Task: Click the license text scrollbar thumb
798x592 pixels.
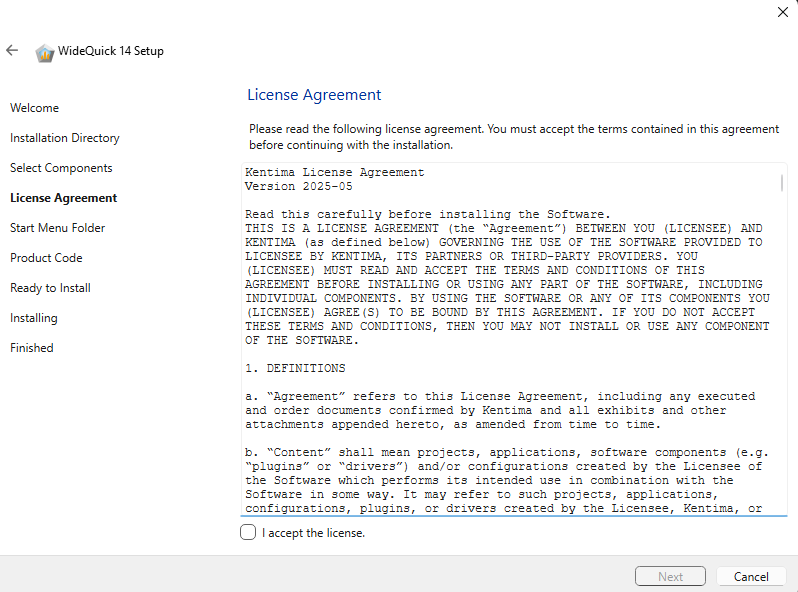Action: (x=782, y=183)
